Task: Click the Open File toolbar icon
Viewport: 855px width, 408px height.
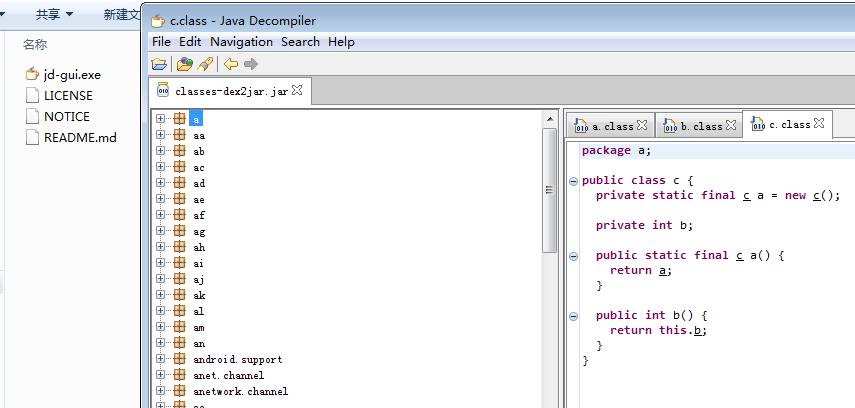Action: tap(159, 64)
